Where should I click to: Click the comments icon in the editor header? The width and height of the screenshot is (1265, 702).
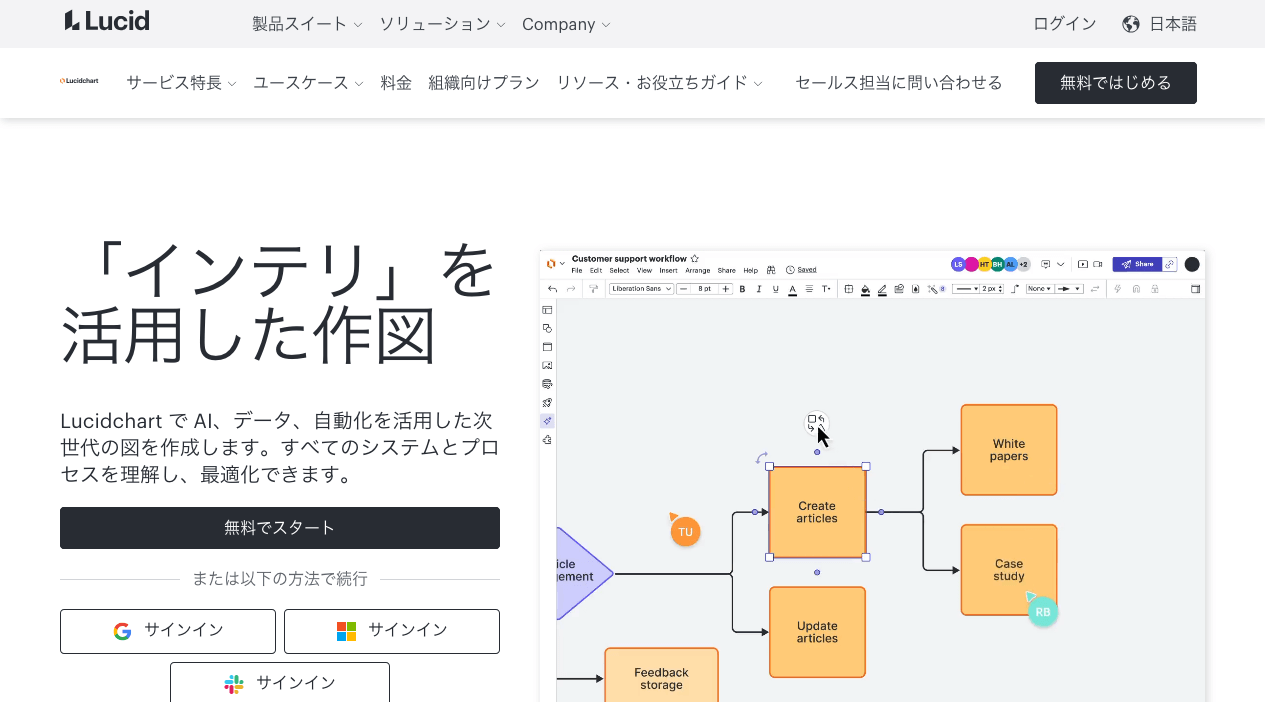[1046, 264]
